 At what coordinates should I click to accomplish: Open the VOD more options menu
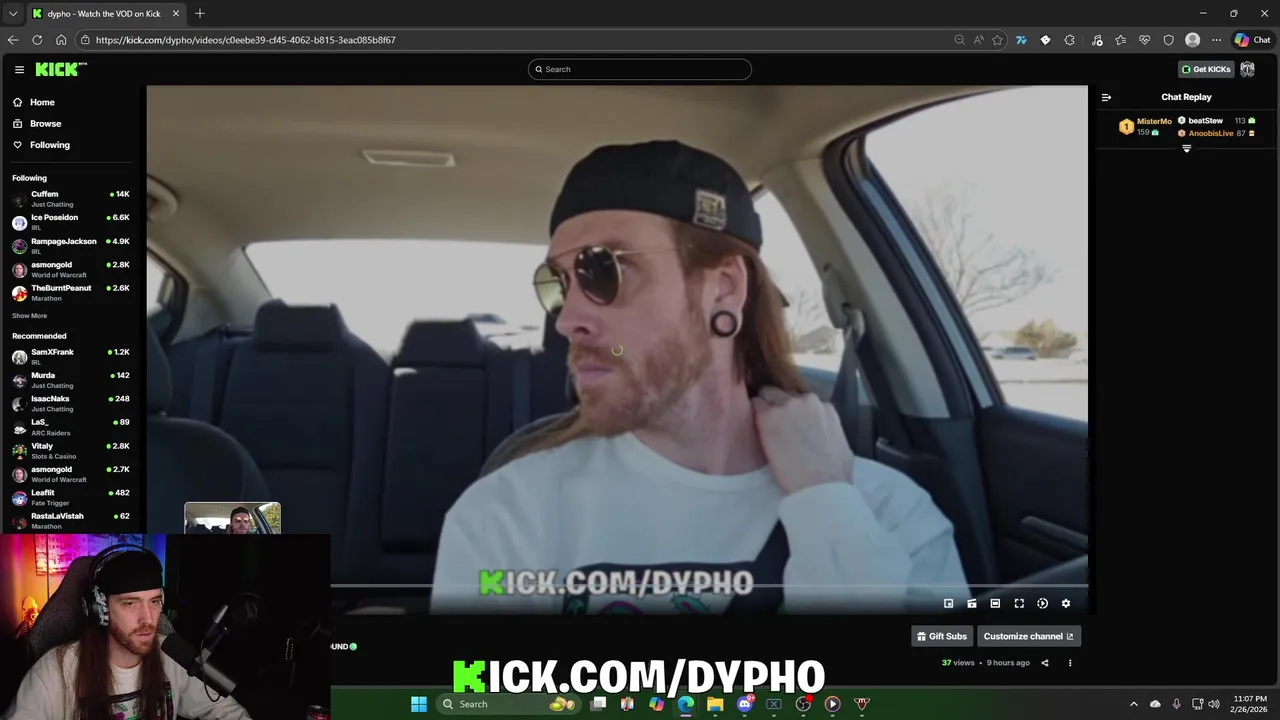click(x=1070, y=663)
